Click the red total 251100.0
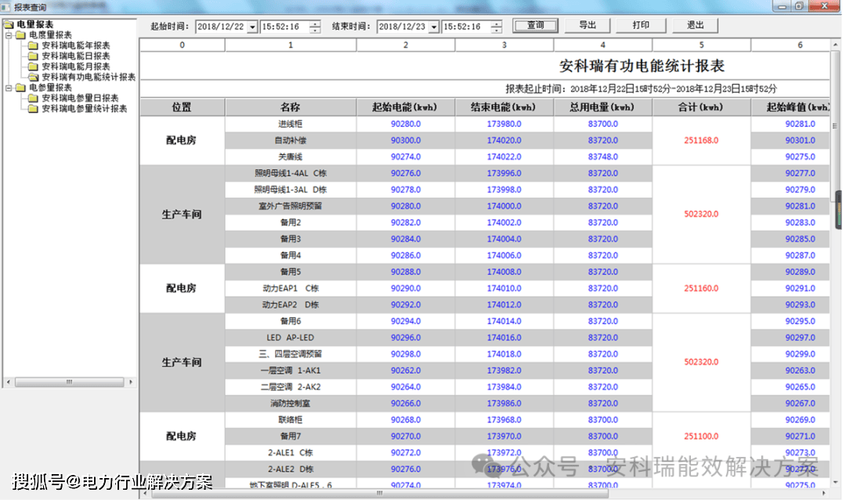Image resolution: width=846 pixels, height=500 pixels. [701, 436]
